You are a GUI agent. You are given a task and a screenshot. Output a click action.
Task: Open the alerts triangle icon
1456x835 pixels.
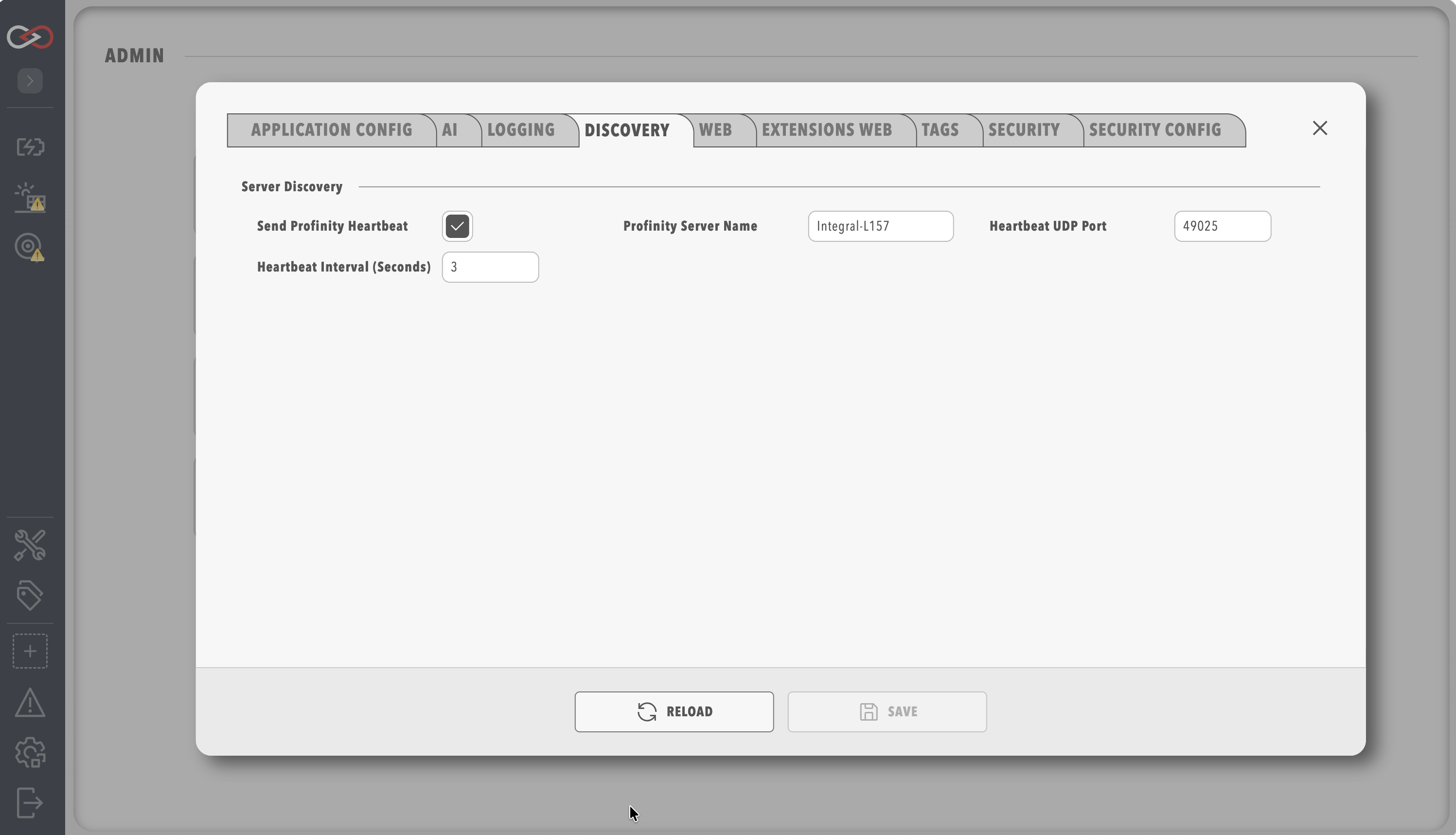point(30,703)
